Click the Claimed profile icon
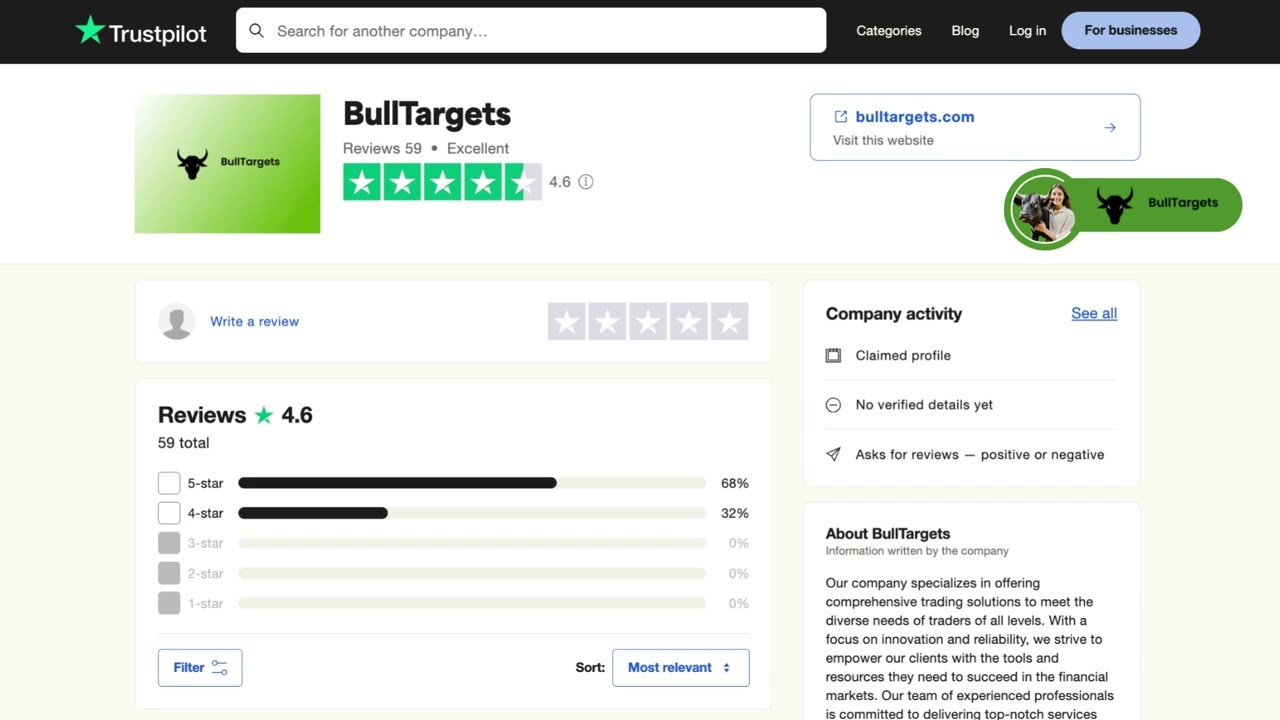 (x=833, y=355)
